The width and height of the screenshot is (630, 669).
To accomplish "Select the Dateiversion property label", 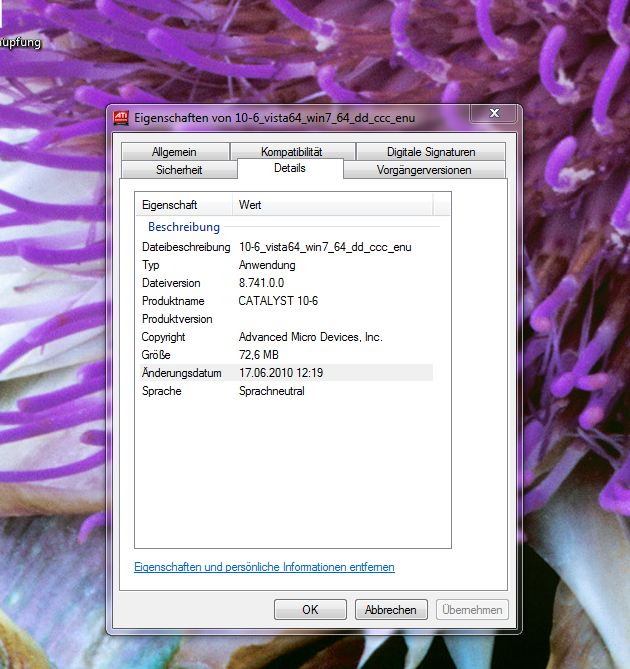I will tap(171, 283).
